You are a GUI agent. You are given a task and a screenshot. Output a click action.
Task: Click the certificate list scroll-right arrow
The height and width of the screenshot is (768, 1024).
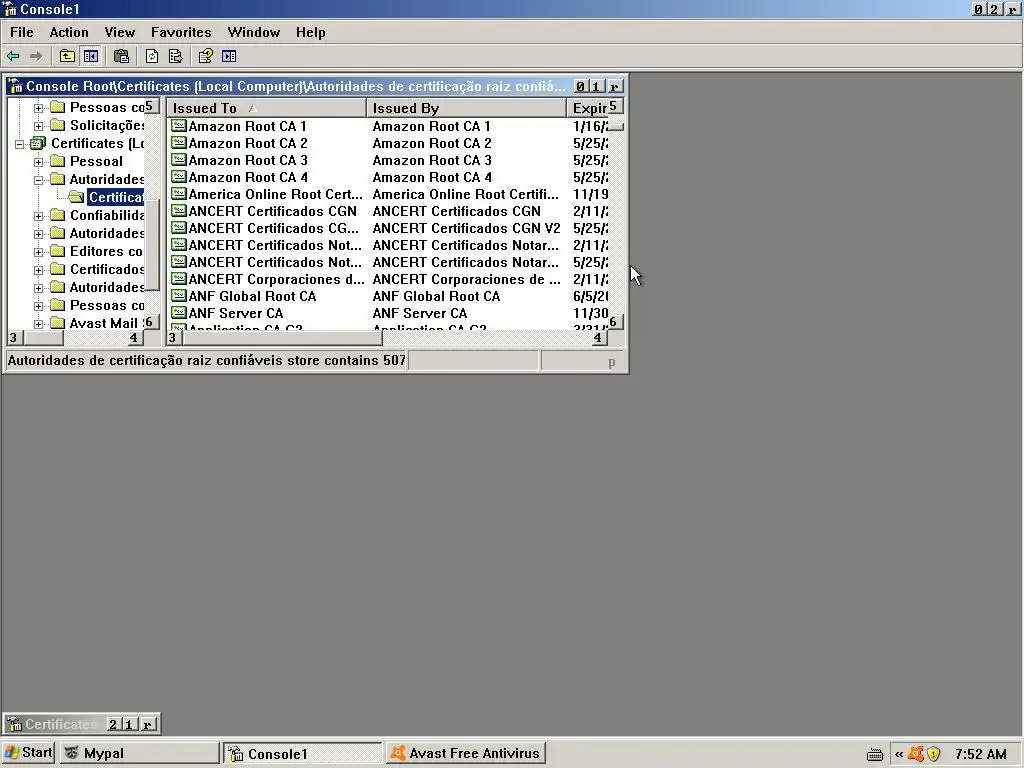point(598,338)
